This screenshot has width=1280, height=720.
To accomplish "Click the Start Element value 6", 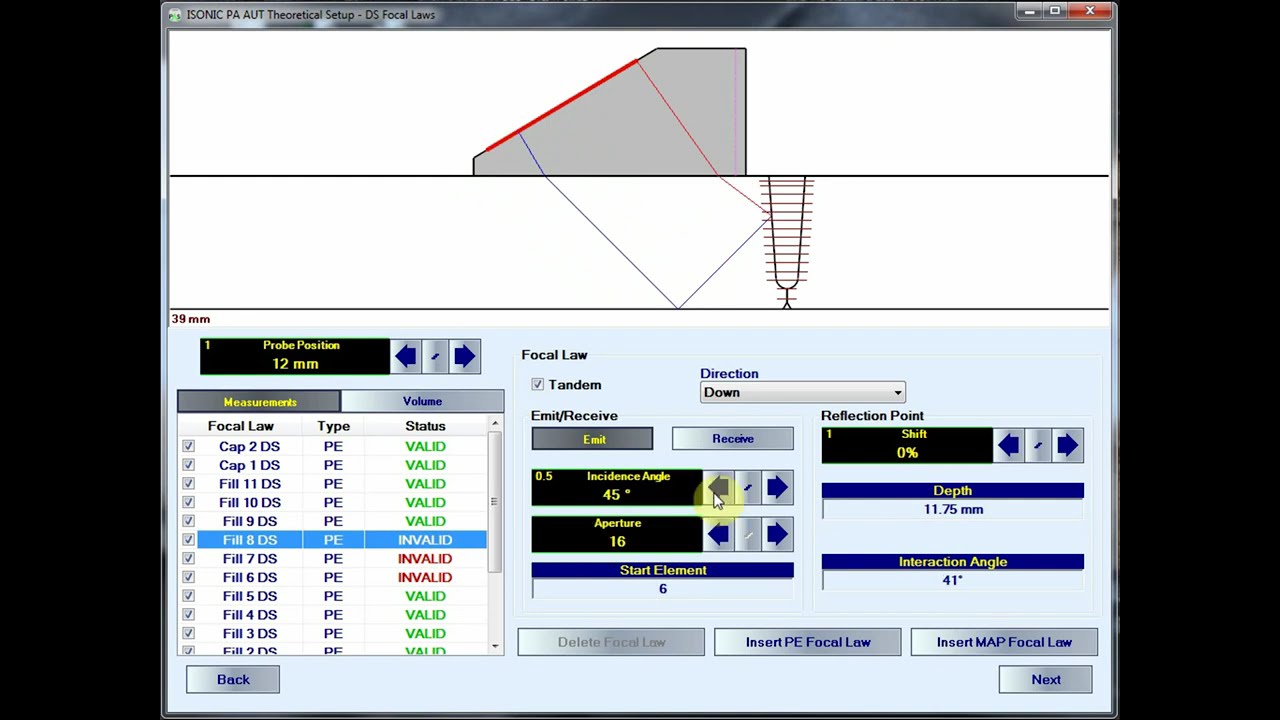I will (662, 589).
